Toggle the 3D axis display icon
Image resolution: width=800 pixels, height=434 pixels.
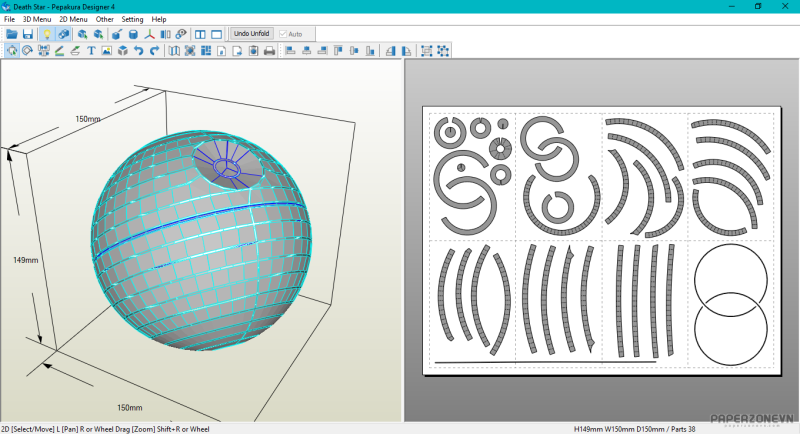click(150, 34)
